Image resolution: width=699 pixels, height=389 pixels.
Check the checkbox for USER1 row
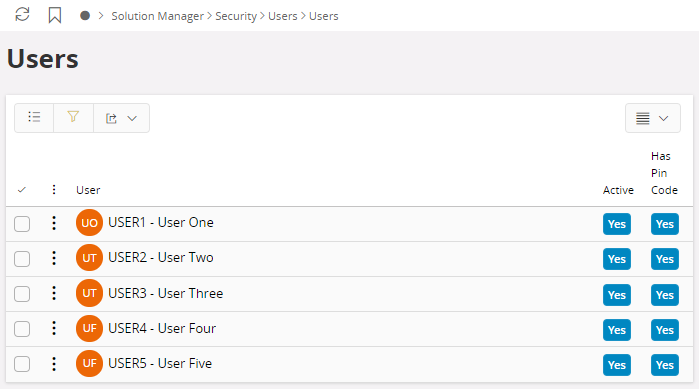point(22,224)
